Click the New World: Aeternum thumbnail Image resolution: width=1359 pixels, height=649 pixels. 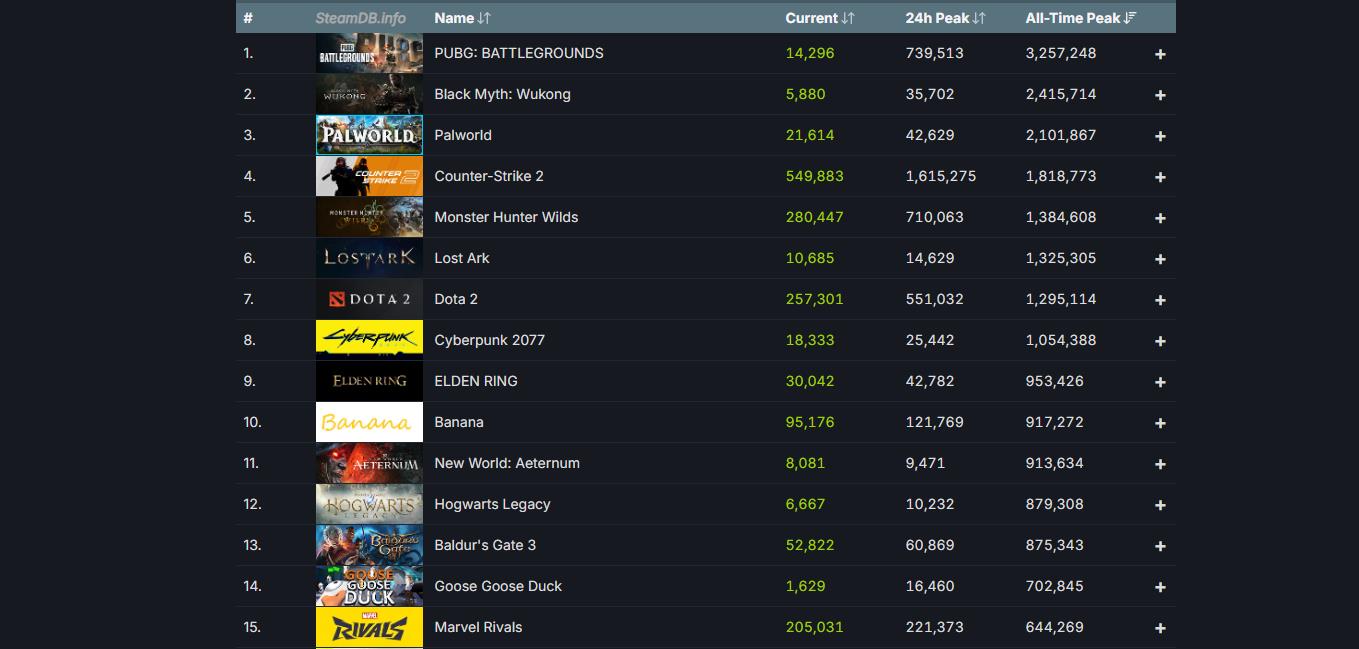pos(369,463)
